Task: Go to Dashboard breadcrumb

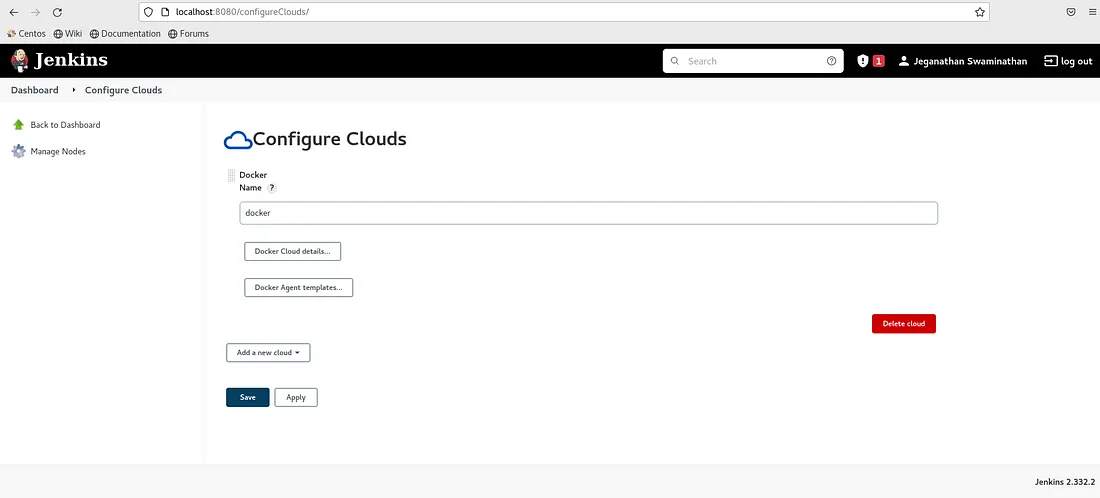Action: 34,90
